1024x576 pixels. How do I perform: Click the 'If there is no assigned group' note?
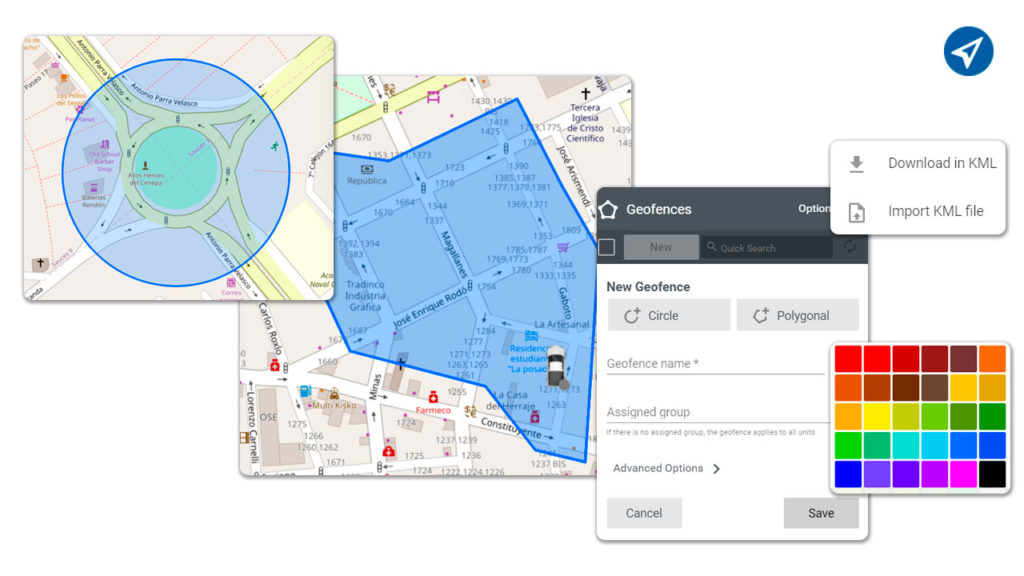pos(710,432)
